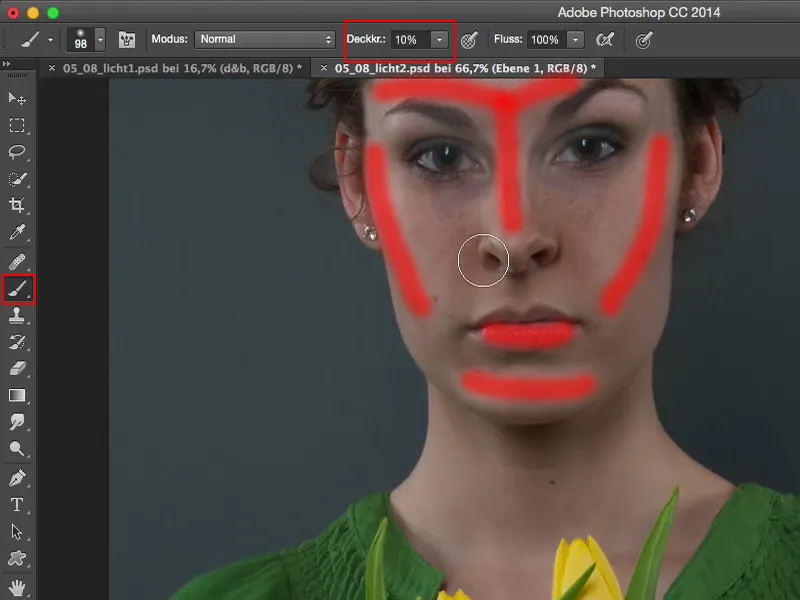Select the Clone Stamp tool
Image resolution: width=800 pixels, height=600 pixels.
pyautogui.click(x=17, y=315)
